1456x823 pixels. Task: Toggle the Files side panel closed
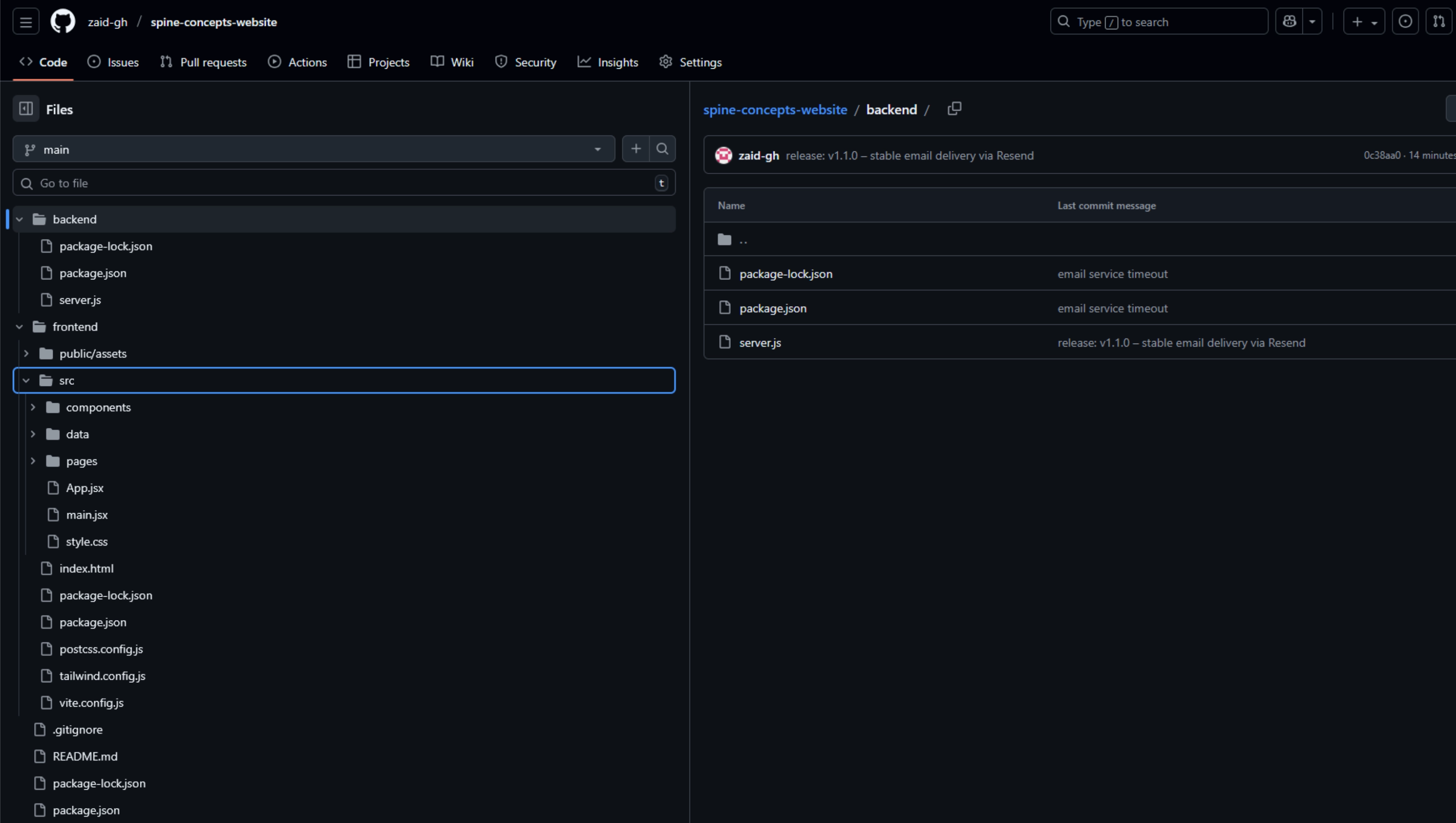pyautogui.click(x=25, y=109)
